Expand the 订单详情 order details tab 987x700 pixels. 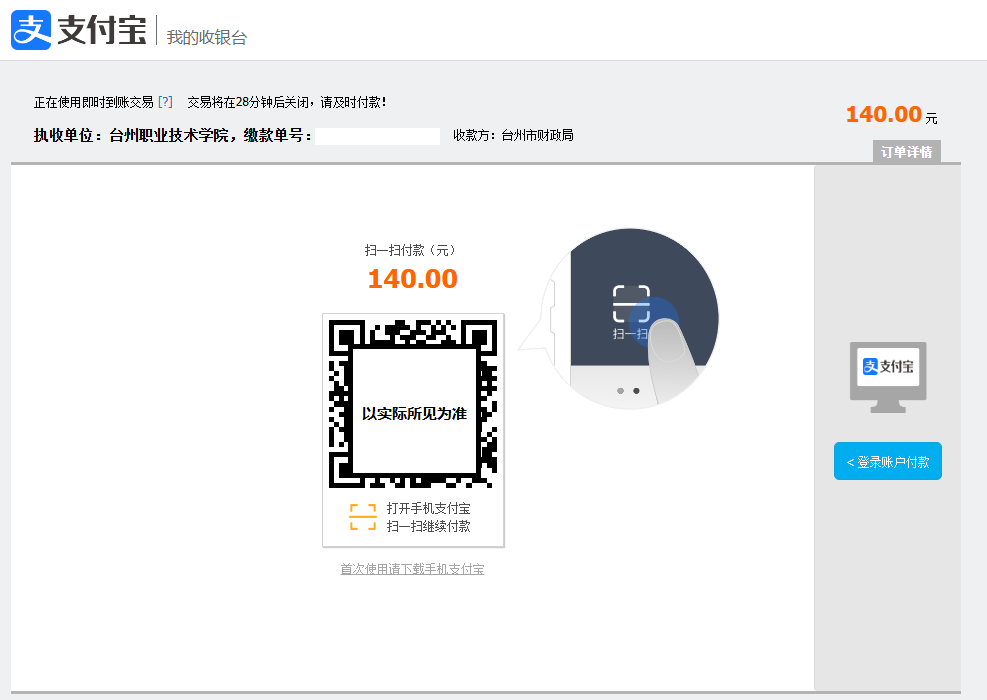pyautogui.click(x=906, y=152)
